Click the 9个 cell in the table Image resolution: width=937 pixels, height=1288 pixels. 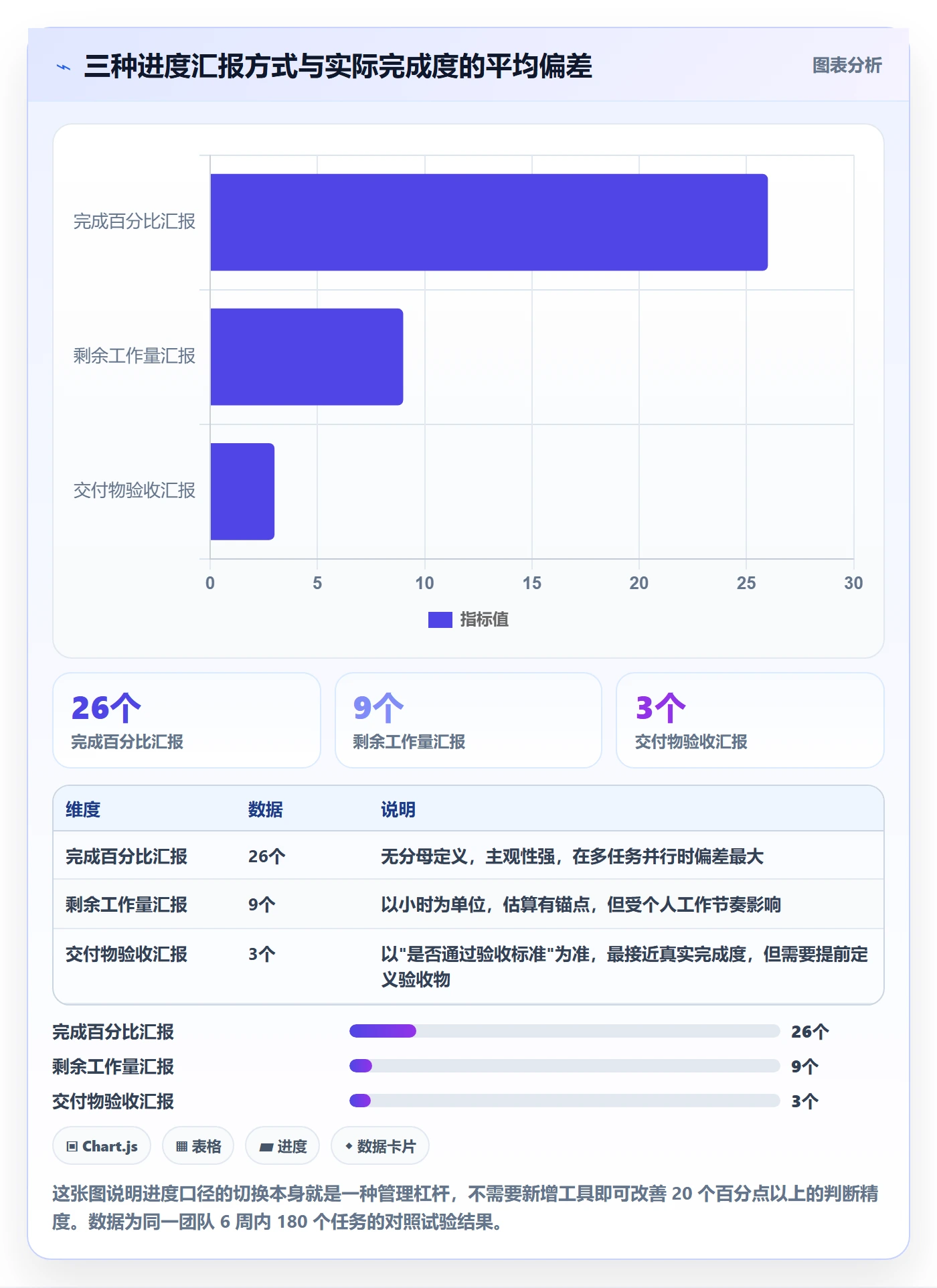click(x=262, y=904)
